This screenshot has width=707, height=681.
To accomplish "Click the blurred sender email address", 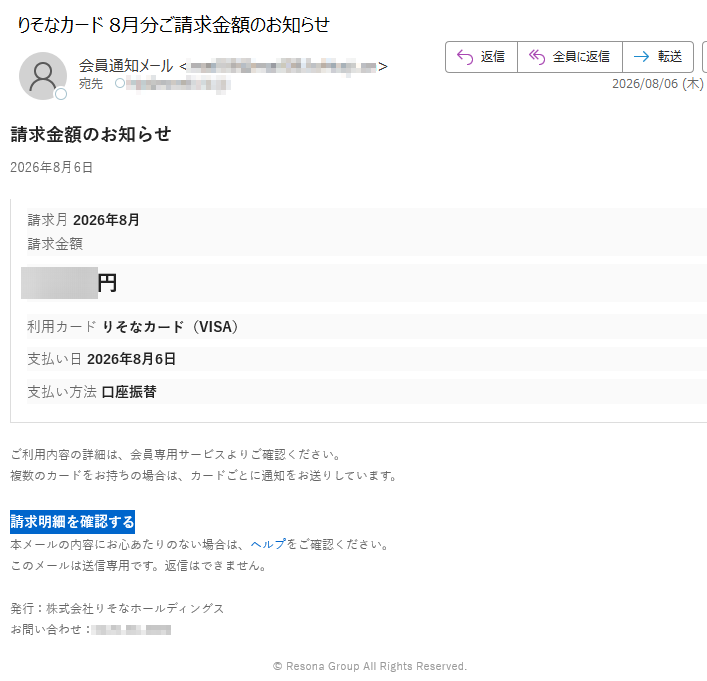I will pyautogui.click(x=283, y=67).
